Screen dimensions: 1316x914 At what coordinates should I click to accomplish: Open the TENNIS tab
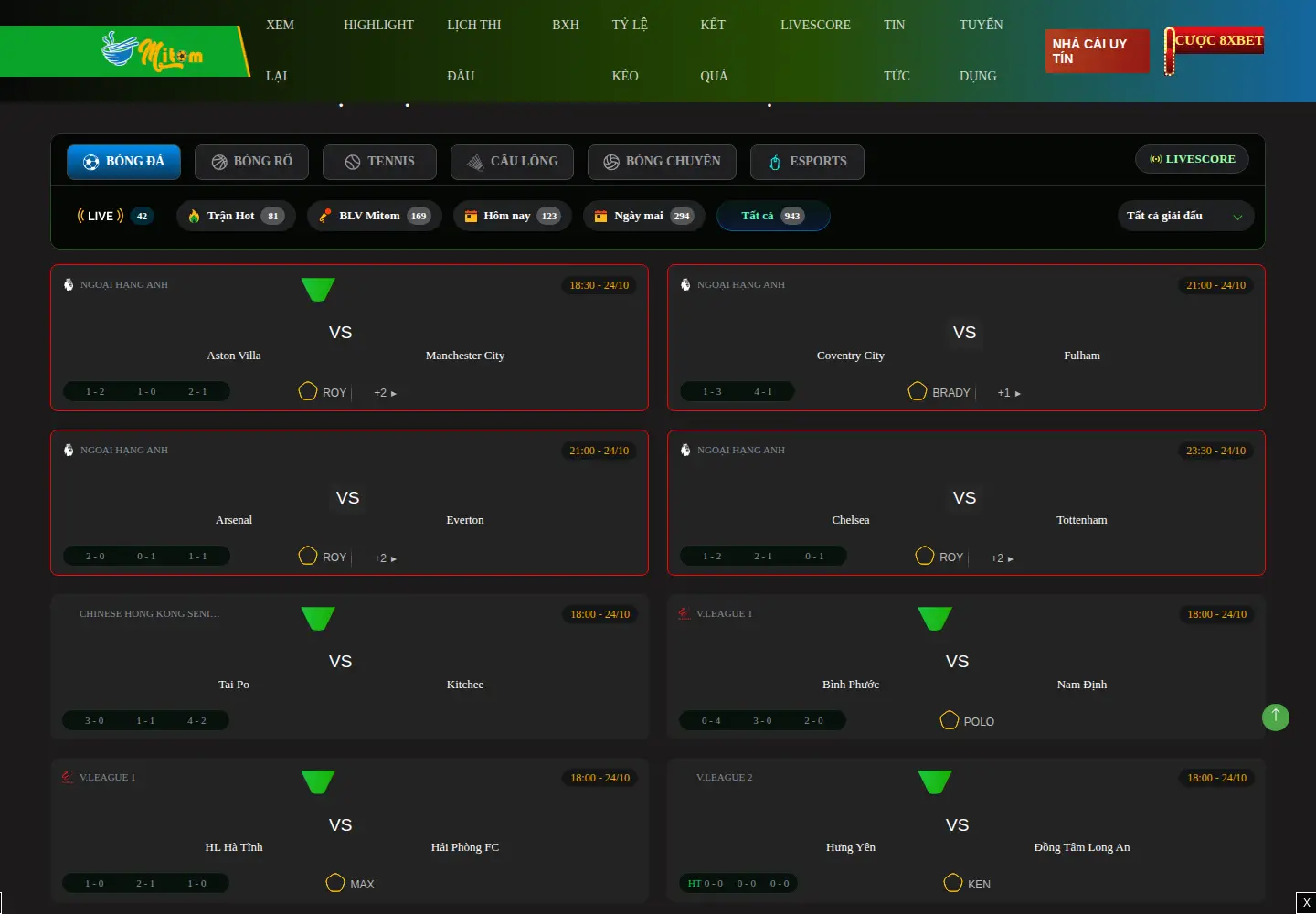379,162
